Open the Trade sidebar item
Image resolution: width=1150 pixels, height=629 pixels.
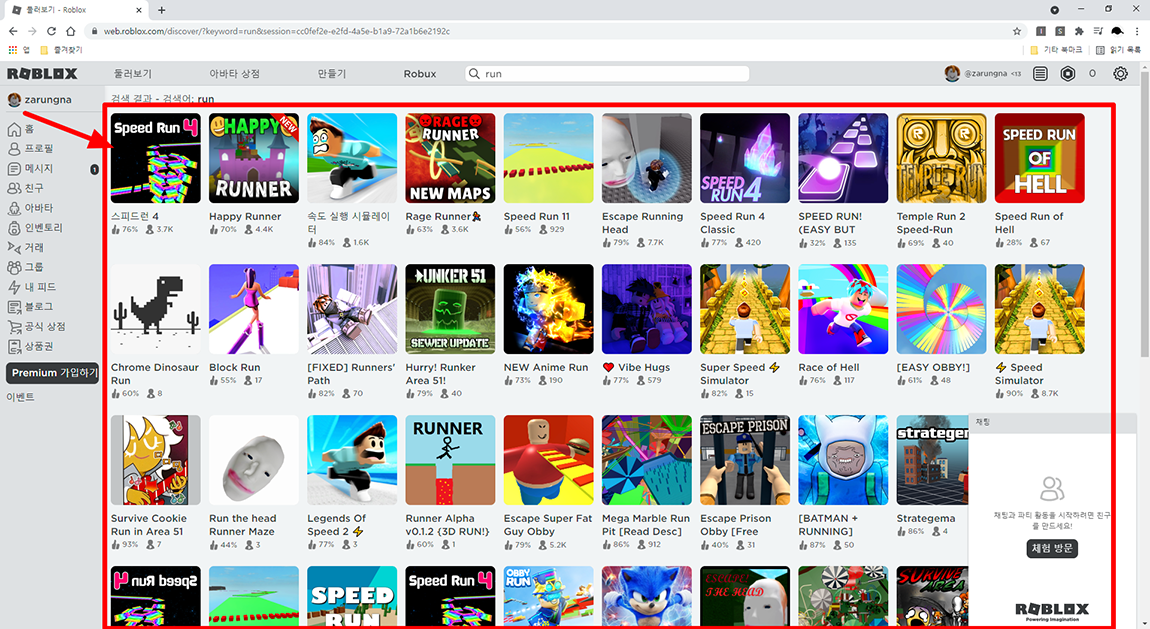tap(25, 248)
